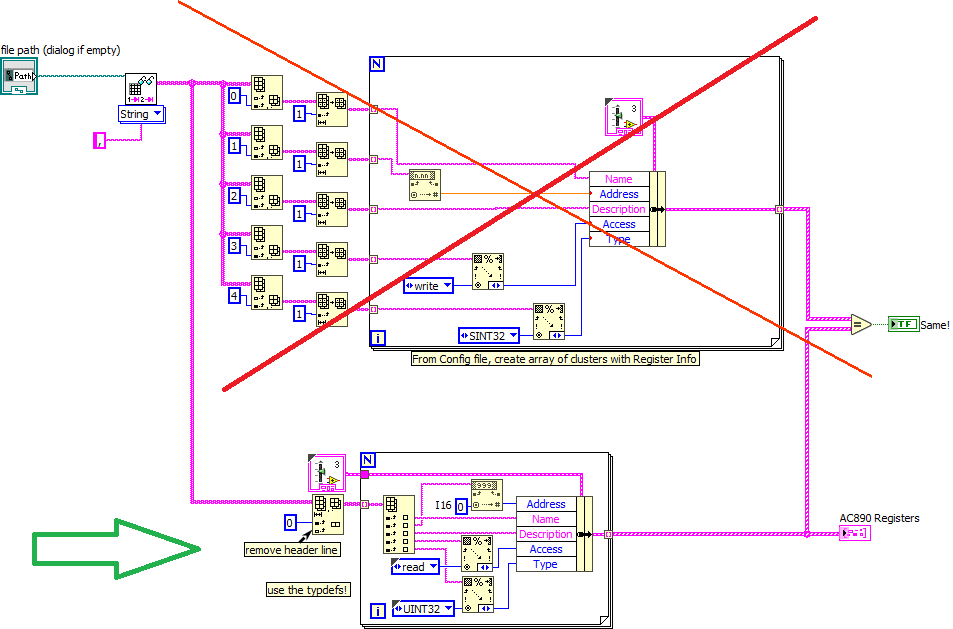Click the Read From Spreadsheet File VI
This screenshot has height=629, width=953.
pos(141,89)
